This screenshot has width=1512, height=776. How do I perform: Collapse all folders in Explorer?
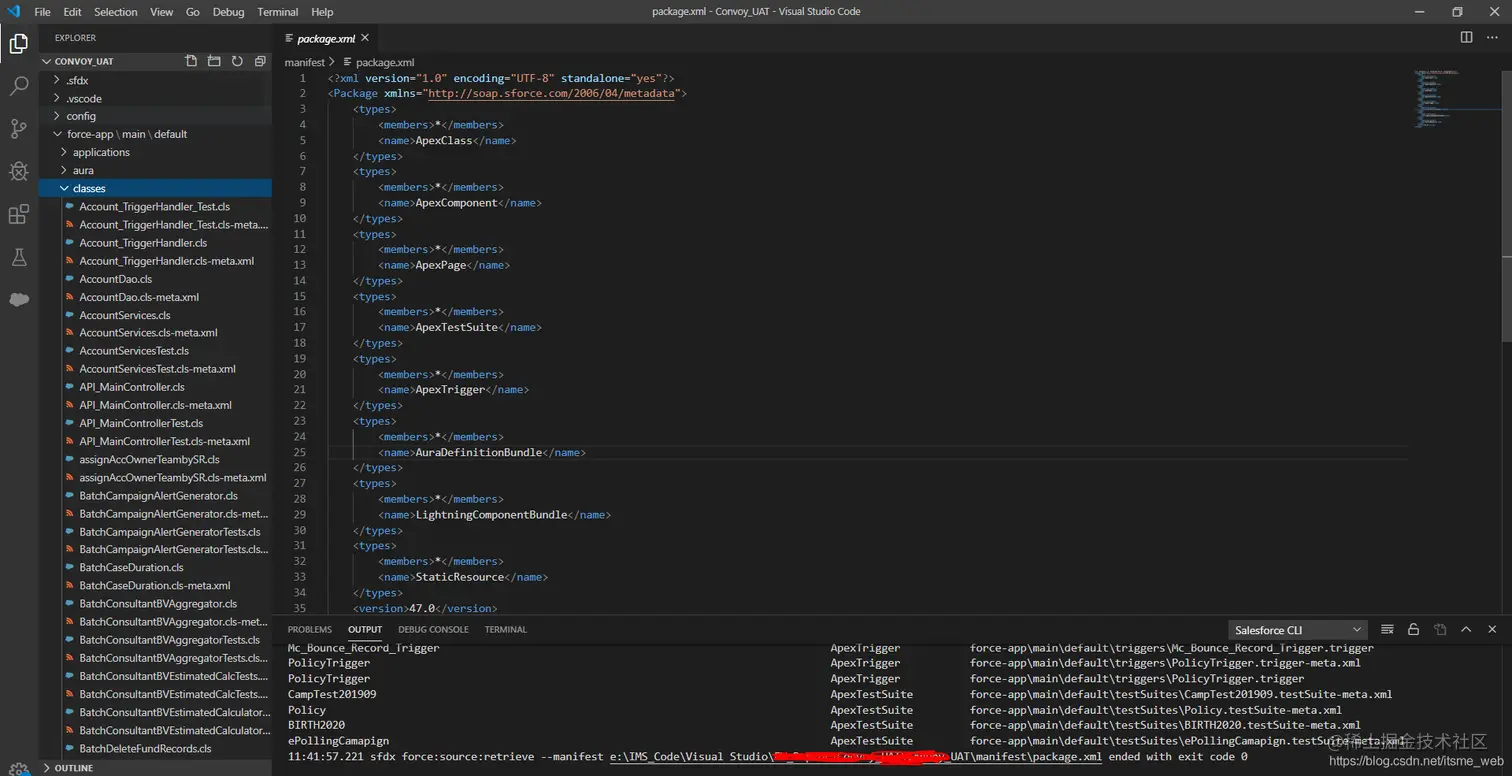[x=260, y=61]
